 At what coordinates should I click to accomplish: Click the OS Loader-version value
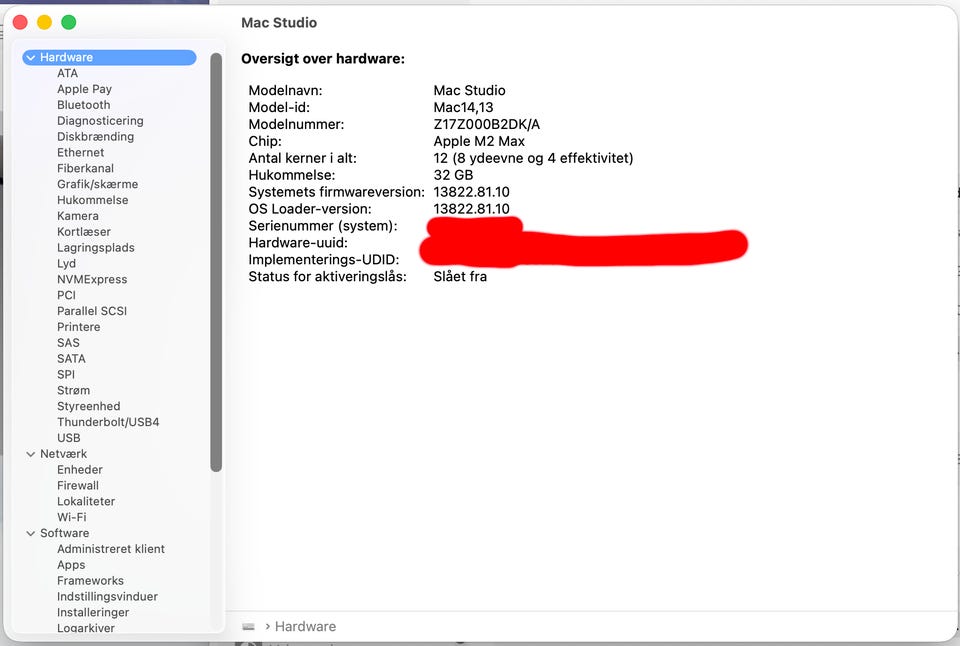coord(471,209)
